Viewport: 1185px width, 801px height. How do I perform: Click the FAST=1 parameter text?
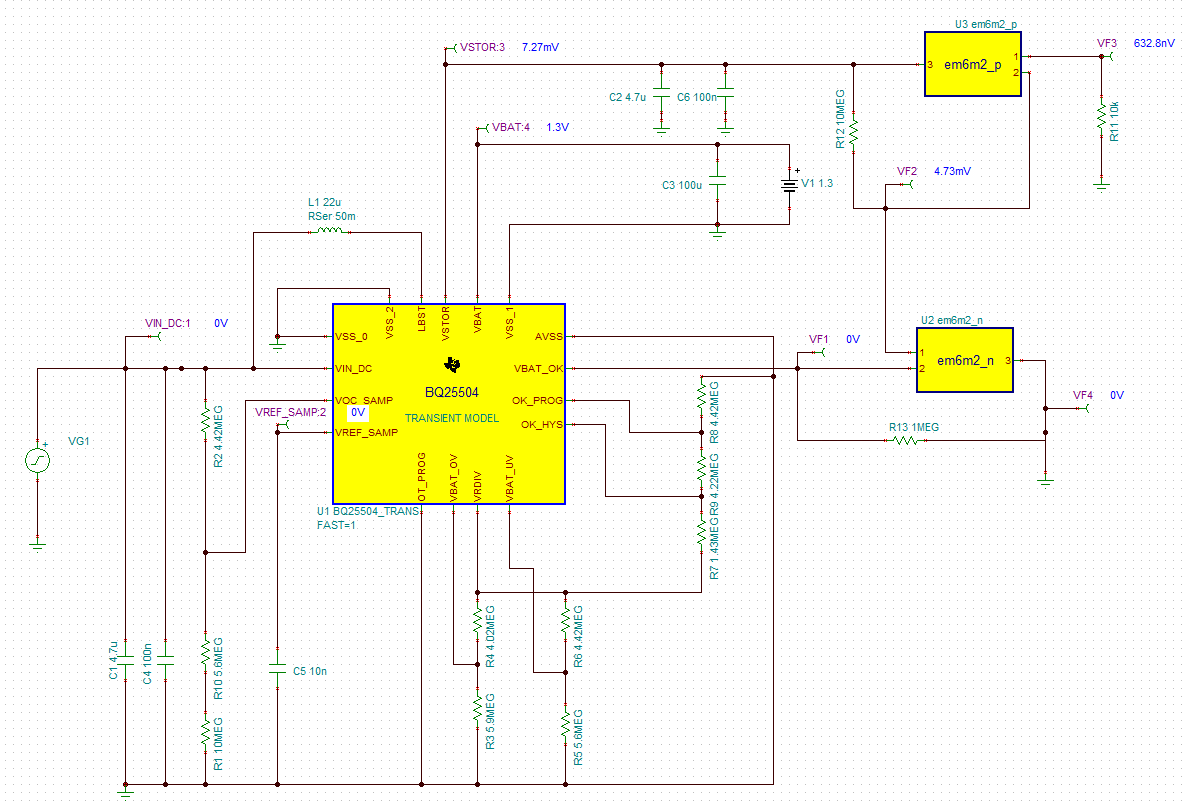pyautogui.click(x=336, y=525)
